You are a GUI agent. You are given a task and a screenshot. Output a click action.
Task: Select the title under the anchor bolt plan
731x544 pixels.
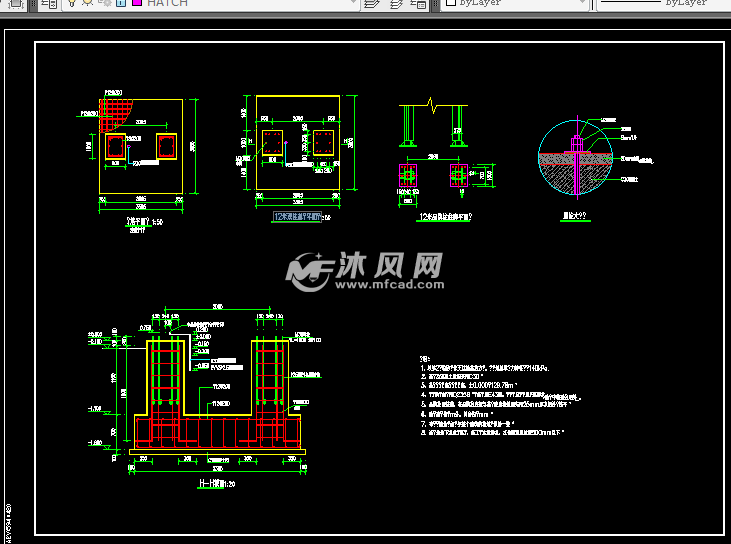pos(445,217)
